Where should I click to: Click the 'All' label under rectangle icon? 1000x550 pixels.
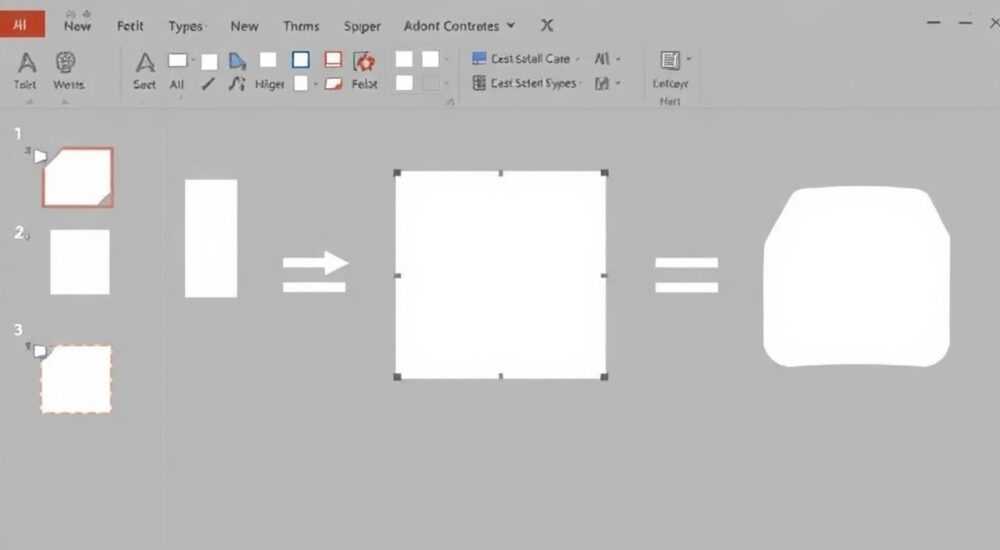click(x=177, y=84)
